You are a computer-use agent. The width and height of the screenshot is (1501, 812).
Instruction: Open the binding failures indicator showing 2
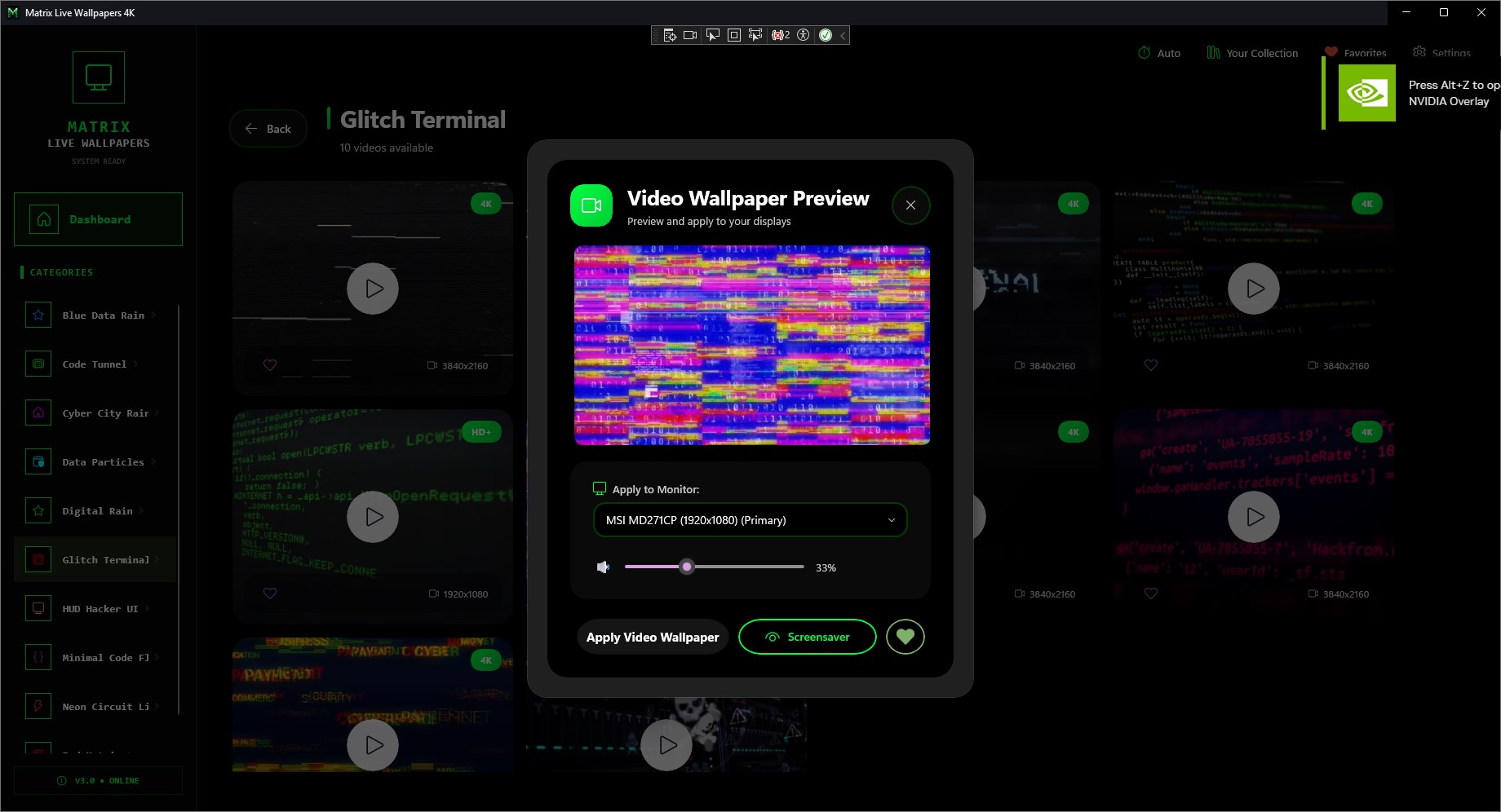[x=781, y=35]
